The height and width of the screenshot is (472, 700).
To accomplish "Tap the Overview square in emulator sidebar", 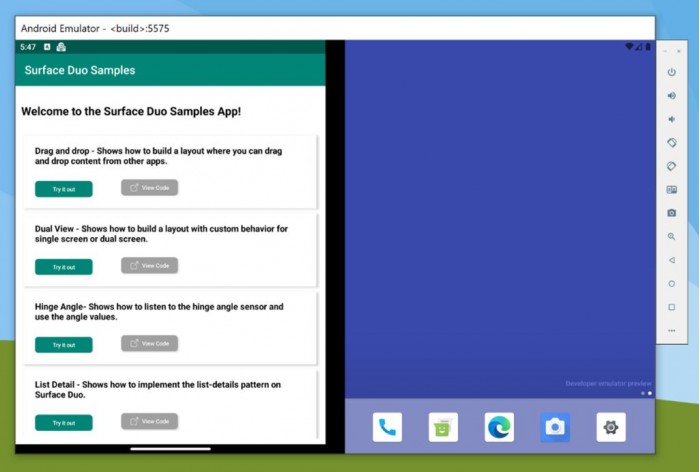I will point(671,307).
